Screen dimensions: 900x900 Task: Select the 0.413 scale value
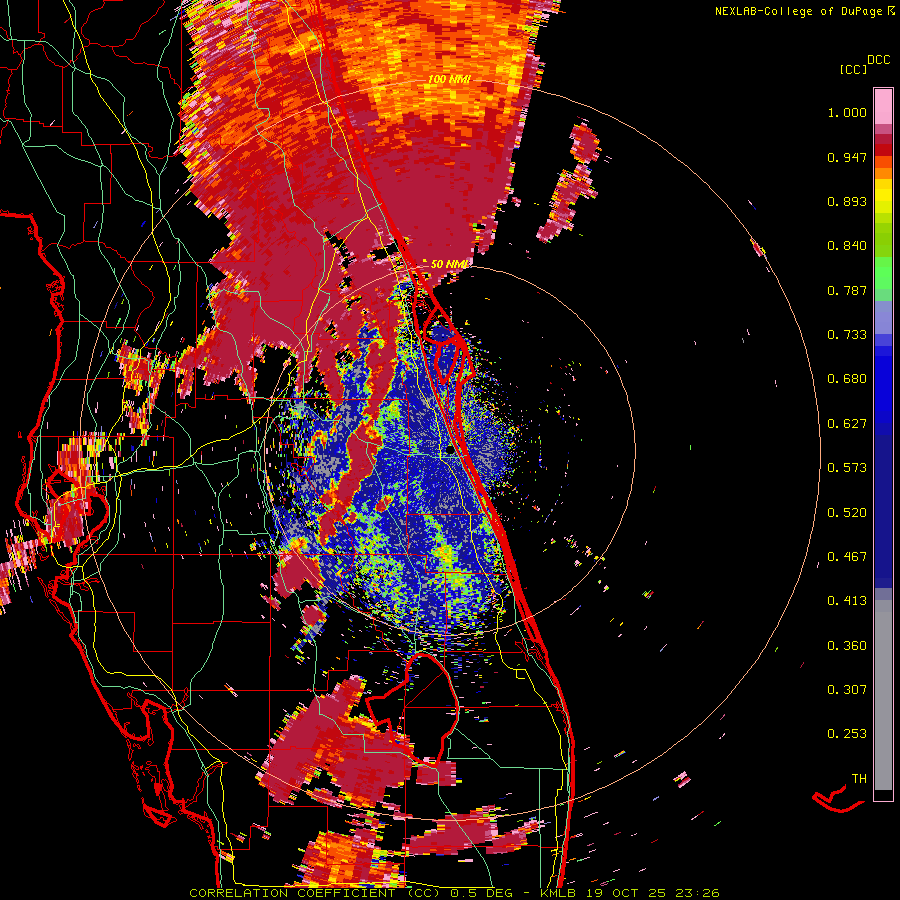(847, 601)
